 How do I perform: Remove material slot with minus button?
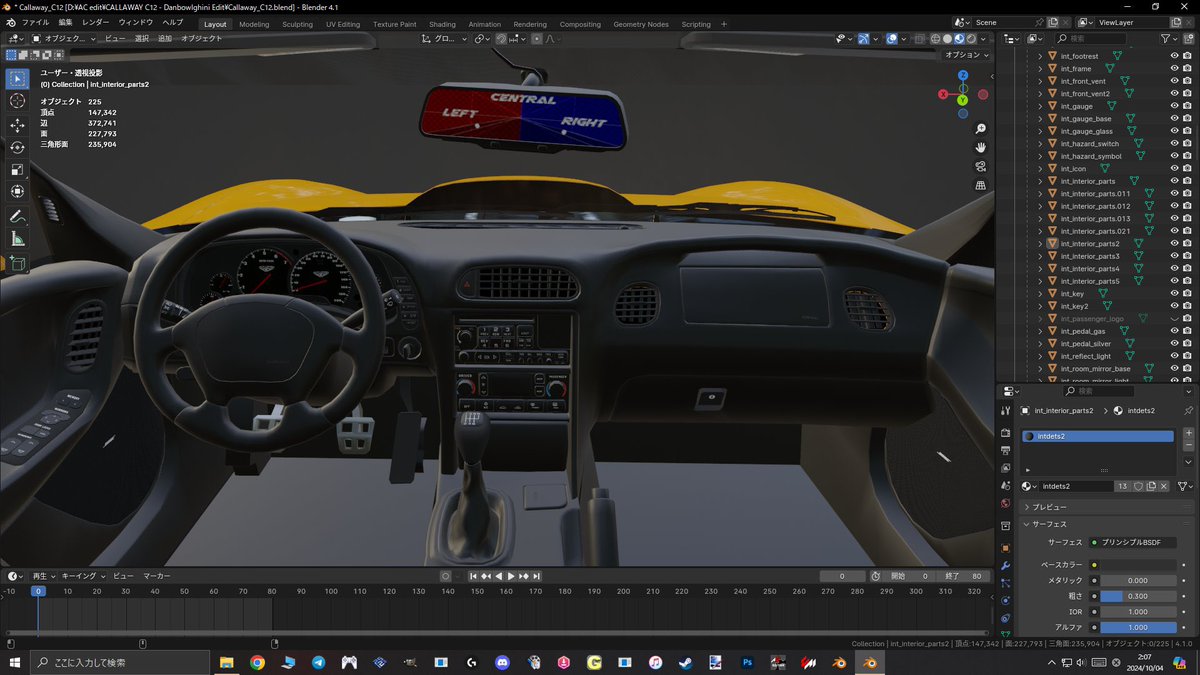[x=1188, y=447]
